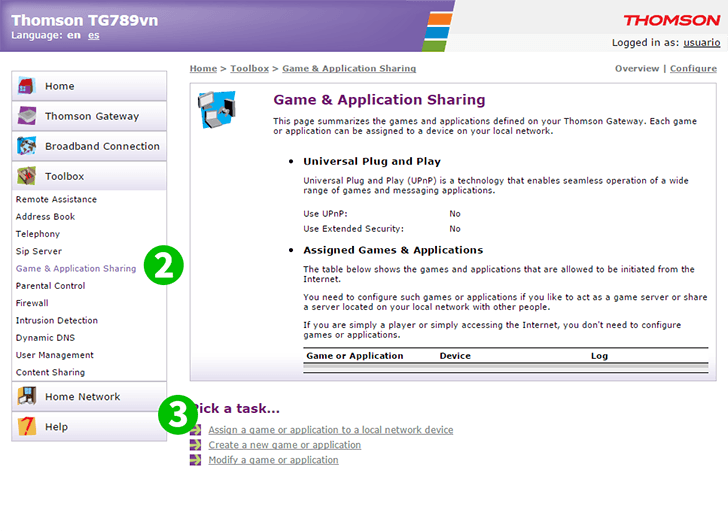This screenshot has height=531, width=728.
Task: Click the usuario account link
Action: tap(702, 43)
